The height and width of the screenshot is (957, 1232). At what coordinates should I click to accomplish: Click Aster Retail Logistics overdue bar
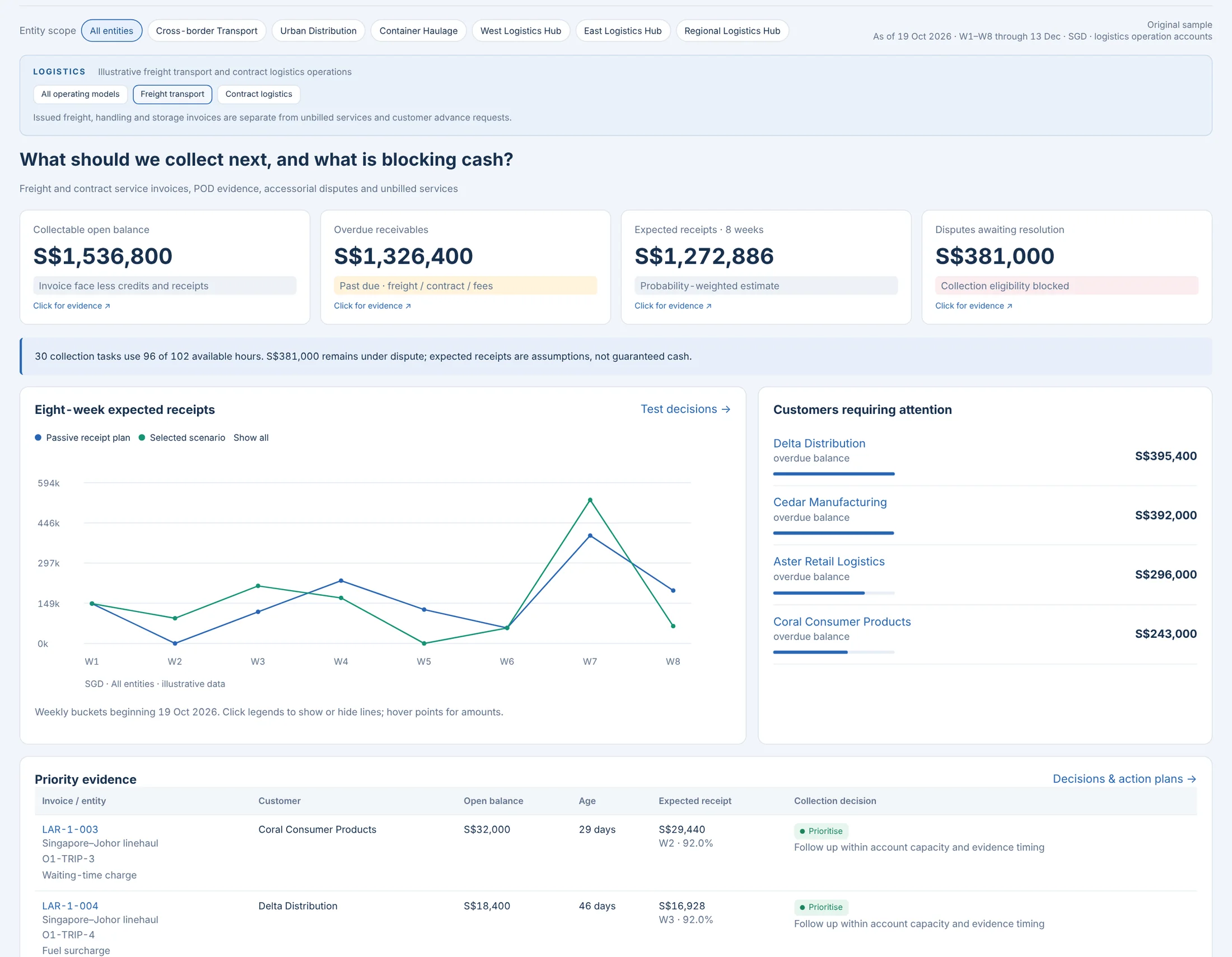tap(834, 592)
